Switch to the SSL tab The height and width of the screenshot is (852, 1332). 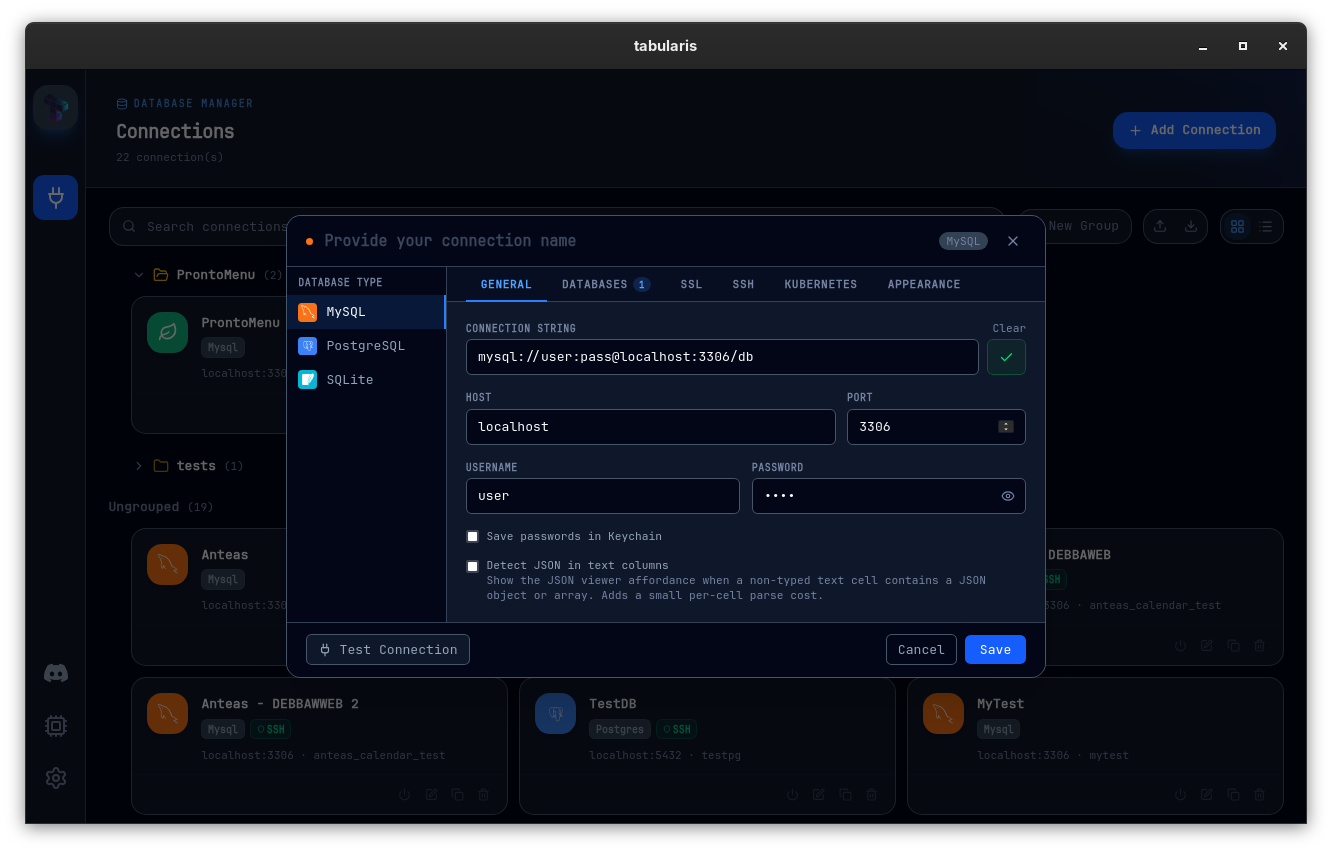tap(692, 285)
